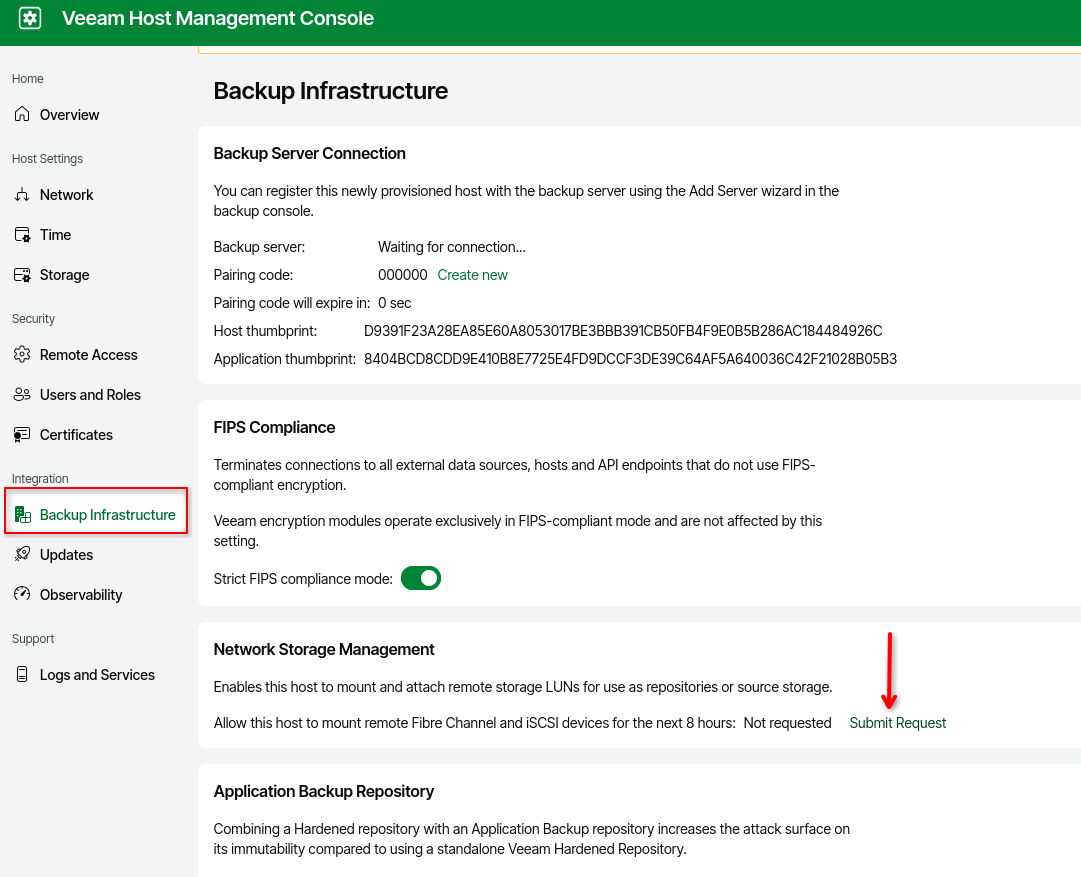Click Submit Request link

point(898,723)
